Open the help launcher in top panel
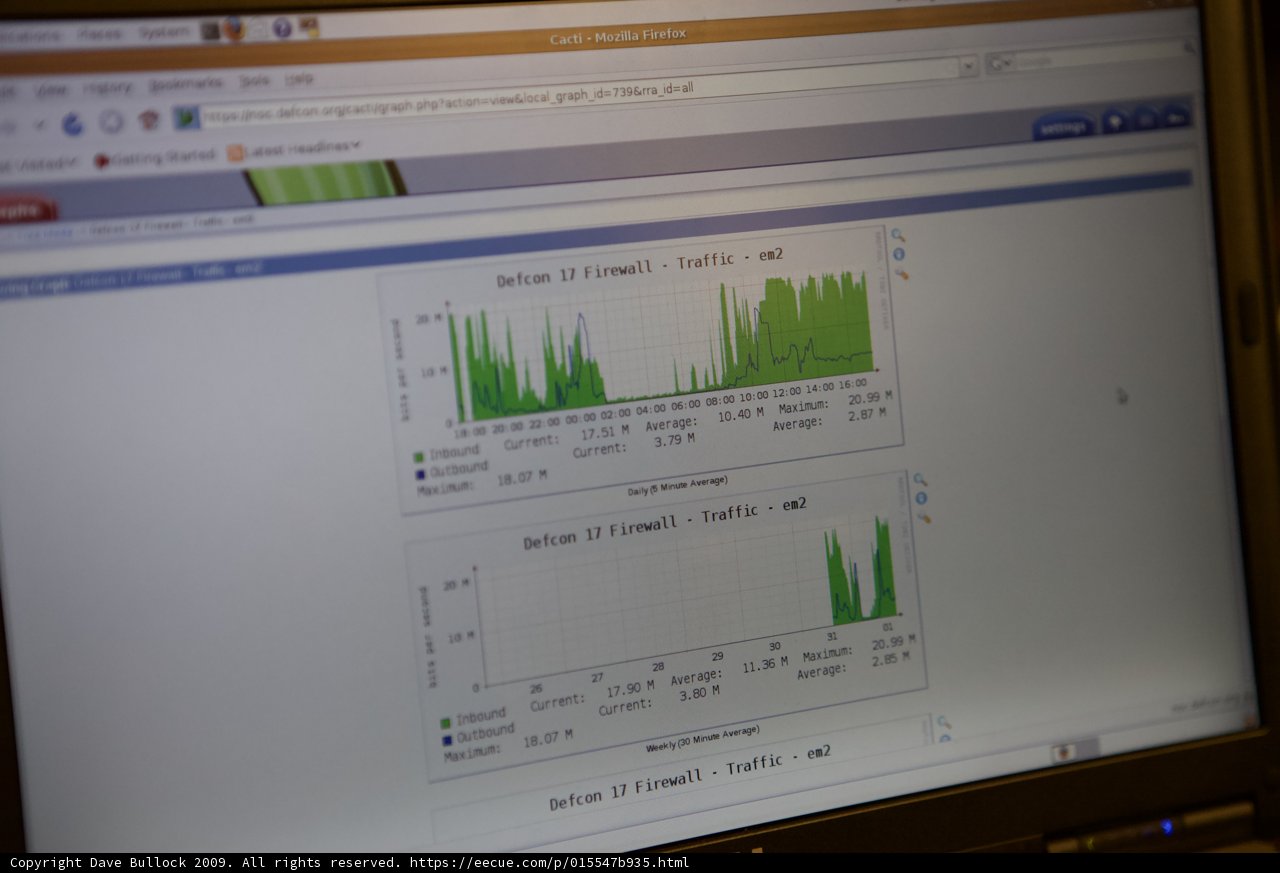Image resolution: width=1280 pixels, height=873 pixels. pyautogui.click(x=282, y=28)
